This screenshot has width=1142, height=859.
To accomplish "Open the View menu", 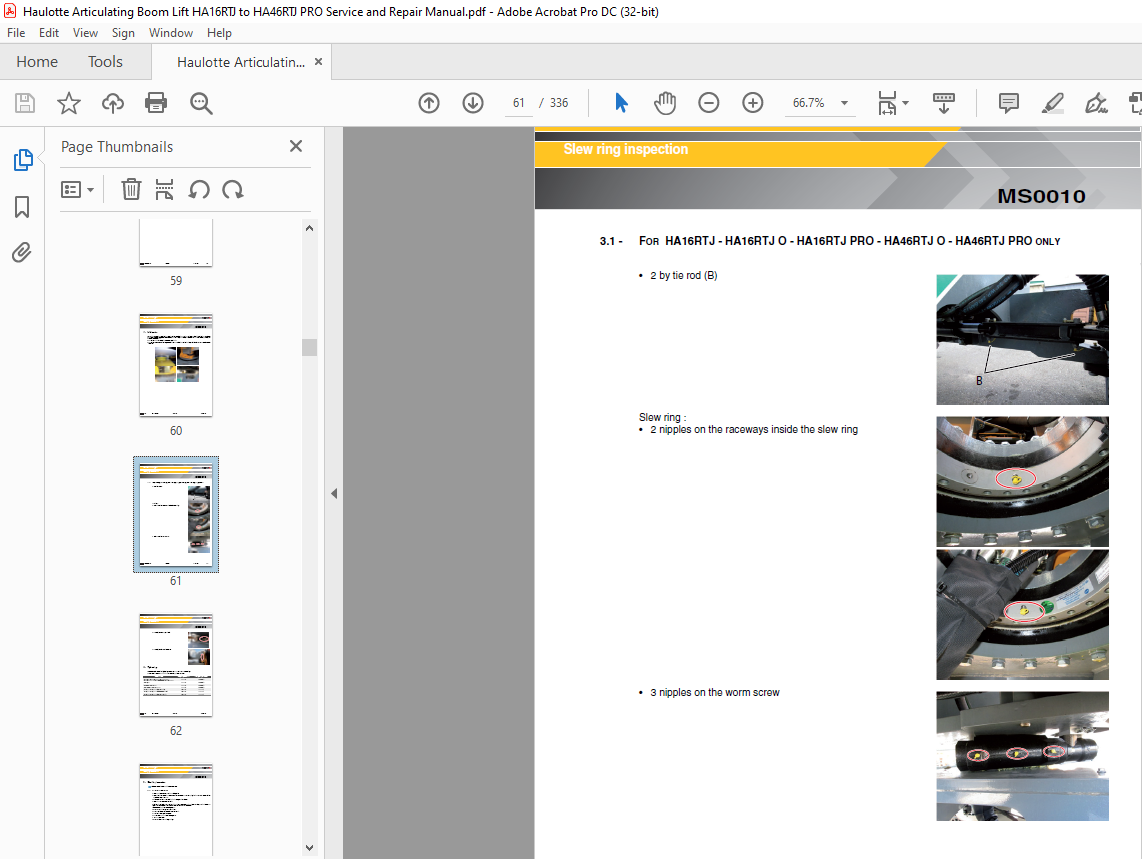I will click(85, 33).
